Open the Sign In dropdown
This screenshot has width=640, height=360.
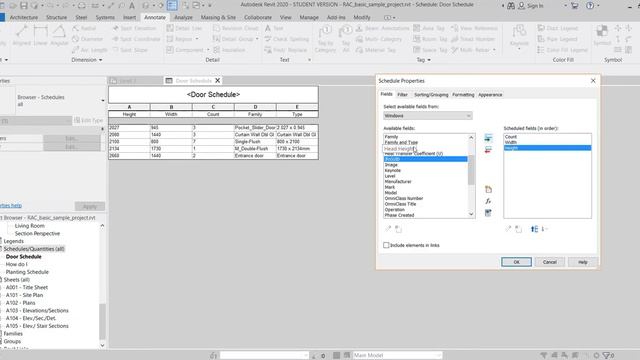pos(565,6)
